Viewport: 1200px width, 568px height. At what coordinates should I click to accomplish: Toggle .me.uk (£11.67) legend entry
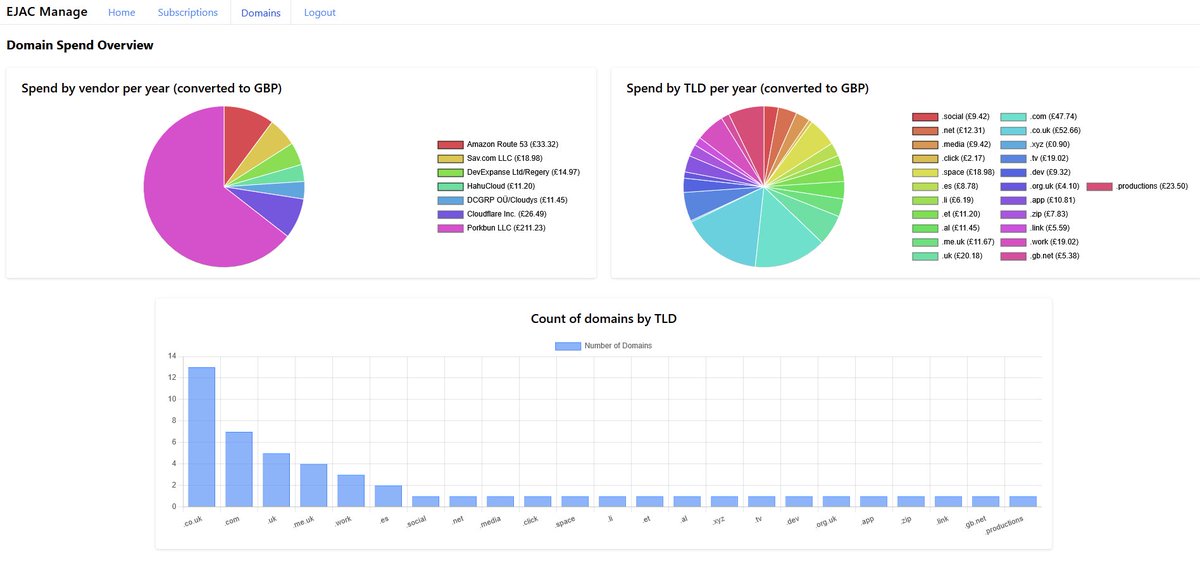tap(954, 243)
